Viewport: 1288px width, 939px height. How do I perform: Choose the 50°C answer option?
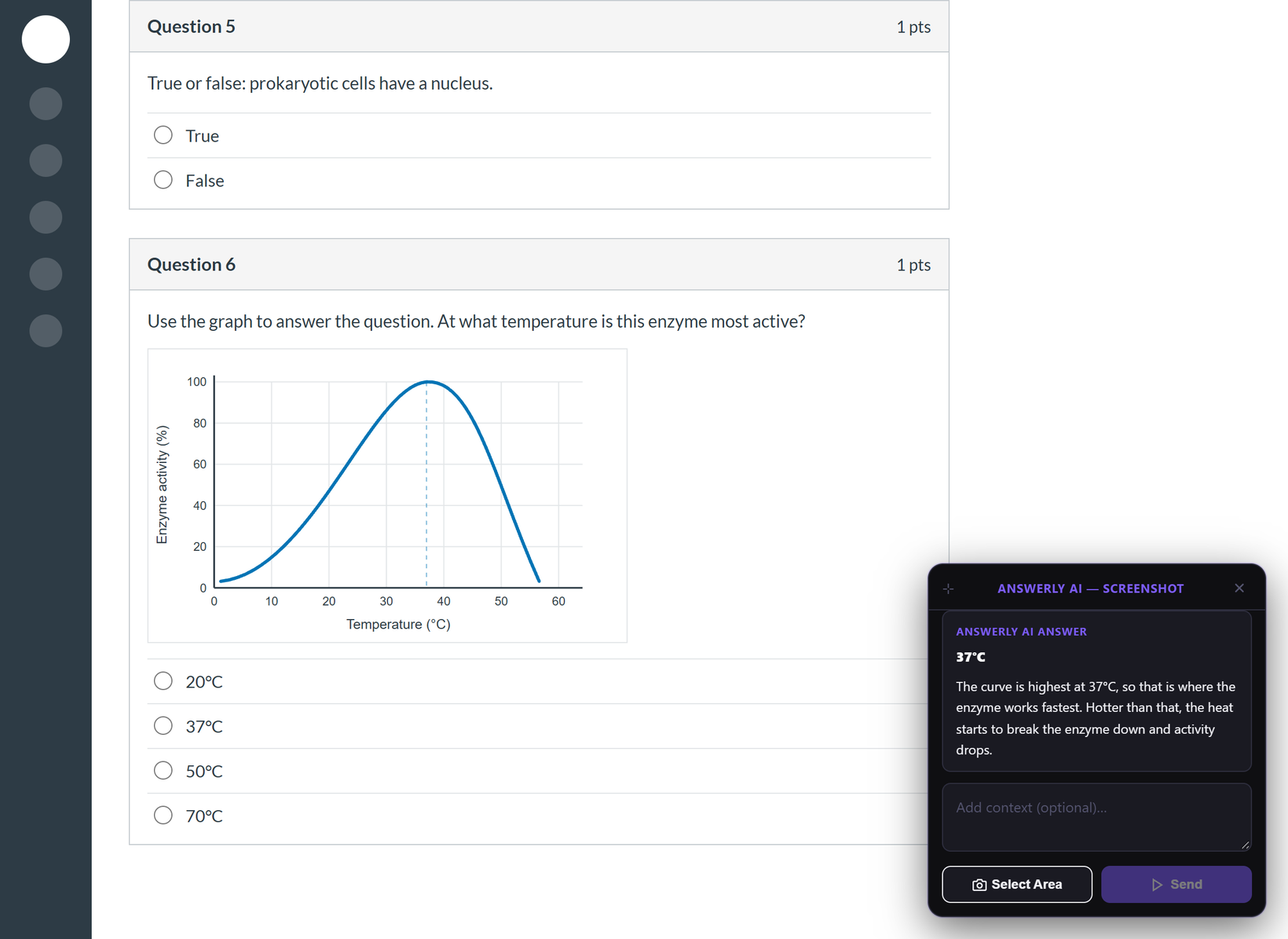(163, 770)
